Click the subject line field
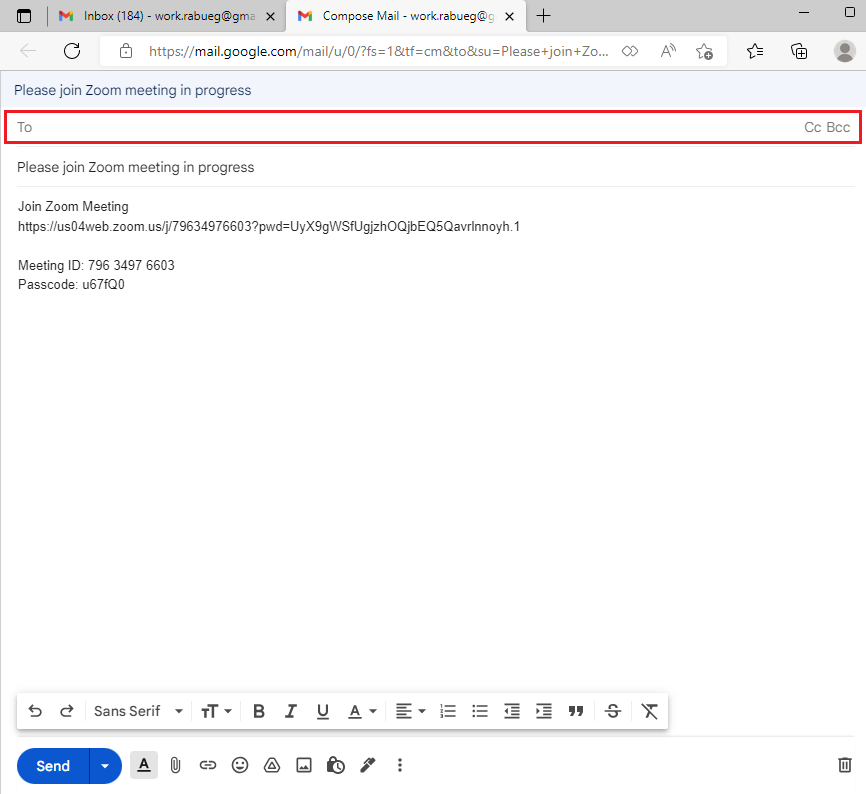The width and height of the screenshot is (866, 794). pos(435,167)
